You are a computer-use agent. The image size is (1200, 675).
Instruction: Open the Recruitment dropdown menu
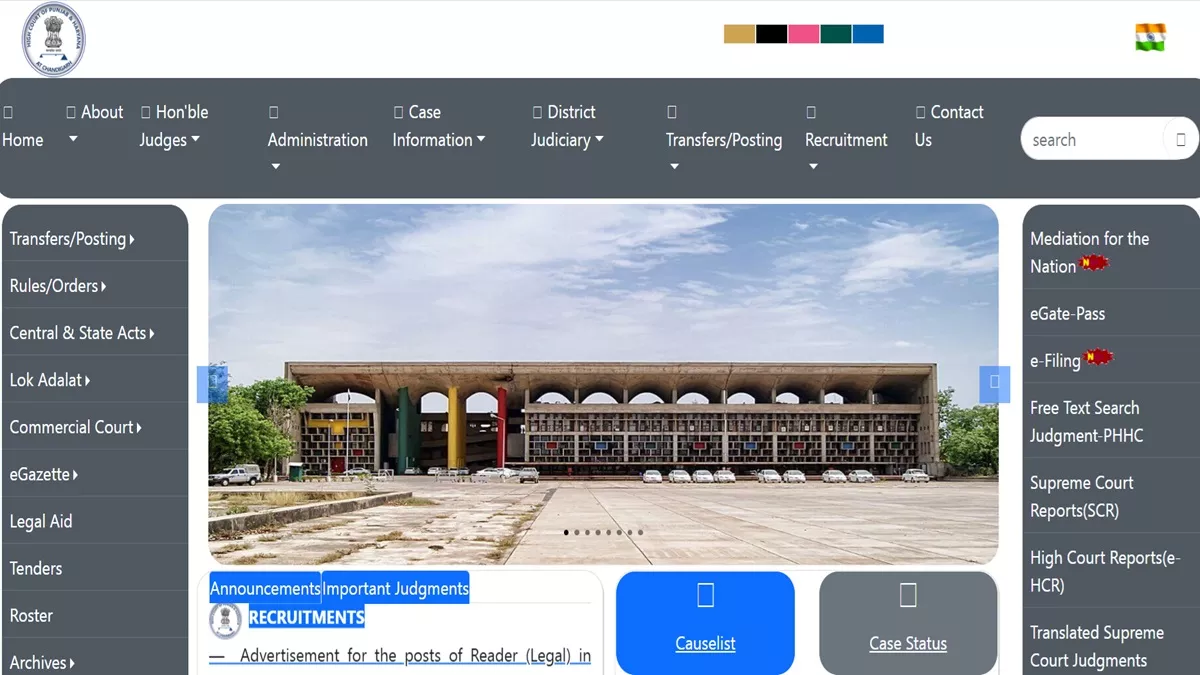[846, 139]
